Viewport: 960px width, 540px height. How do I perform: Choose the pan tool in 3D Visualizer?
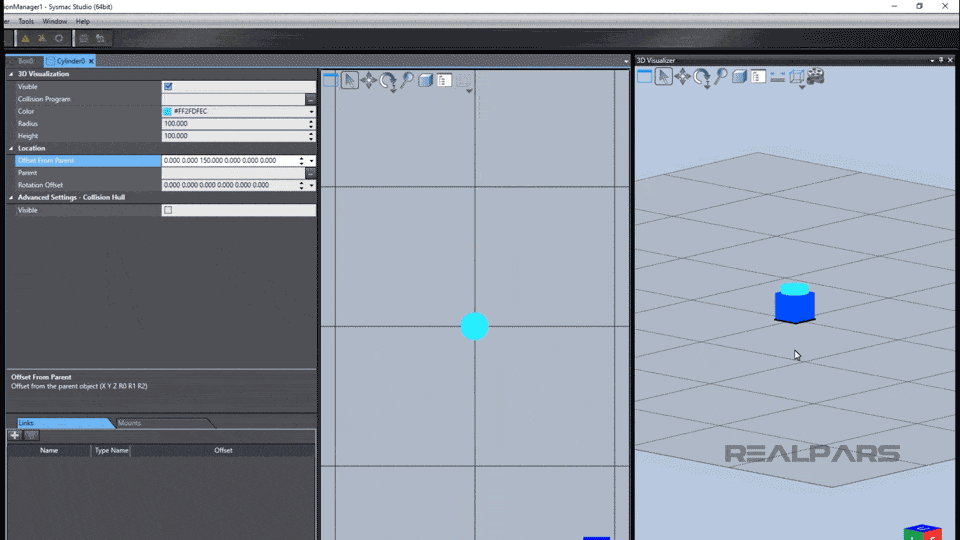[x=682, y=77]
